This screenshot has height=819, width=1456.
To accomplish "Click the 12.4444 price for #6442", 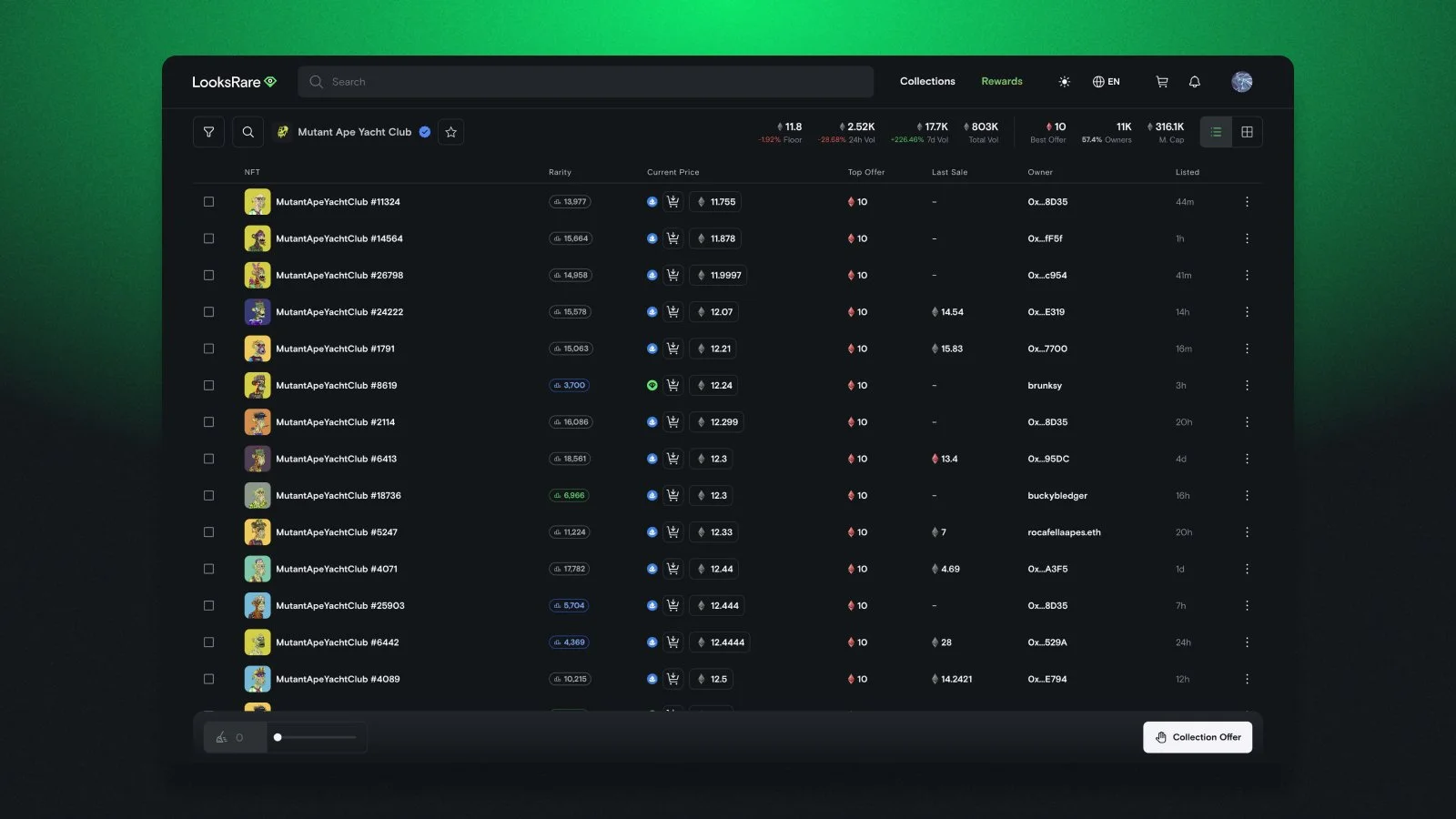I will 719,642.
